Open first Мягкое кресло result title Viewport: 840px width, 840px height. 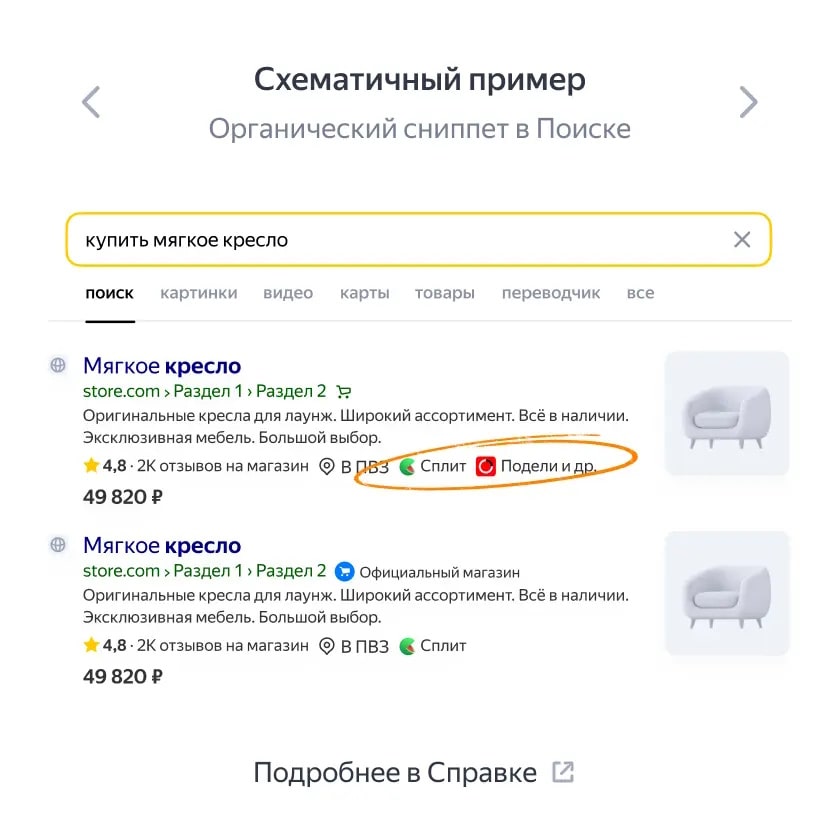[x=162, y=366]
